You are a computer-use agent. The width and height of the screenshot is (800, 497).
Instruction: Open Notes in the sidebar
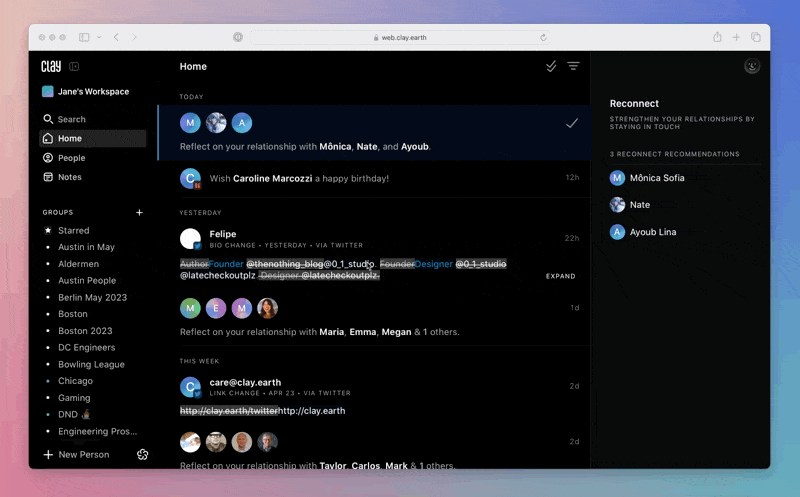pos(69,177)
